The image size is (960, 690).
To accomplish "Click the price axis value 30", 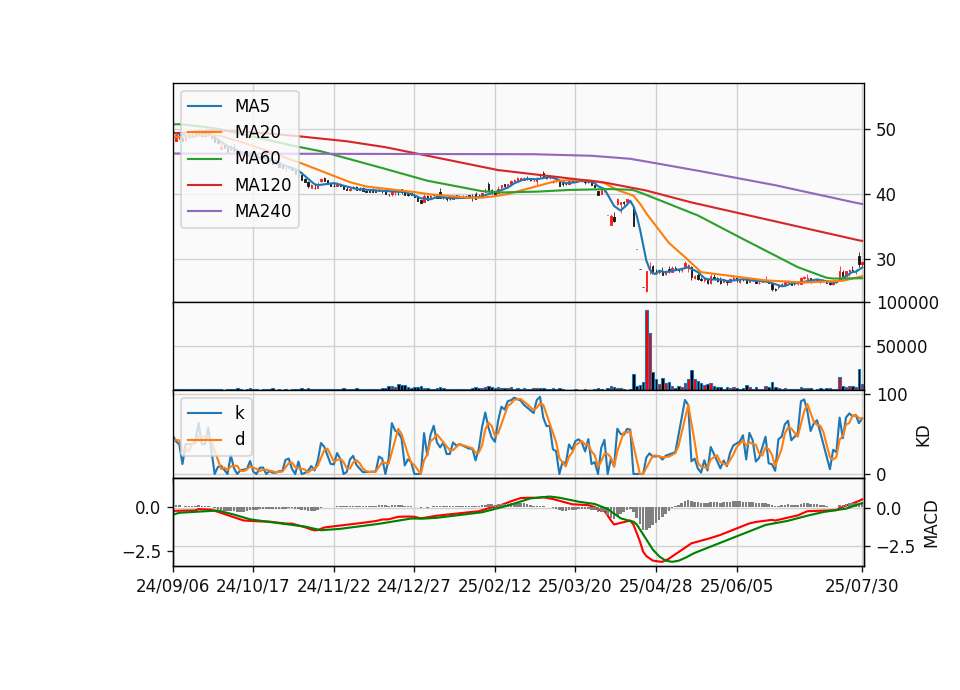I will pyautogui.click(x=885, y=260).
